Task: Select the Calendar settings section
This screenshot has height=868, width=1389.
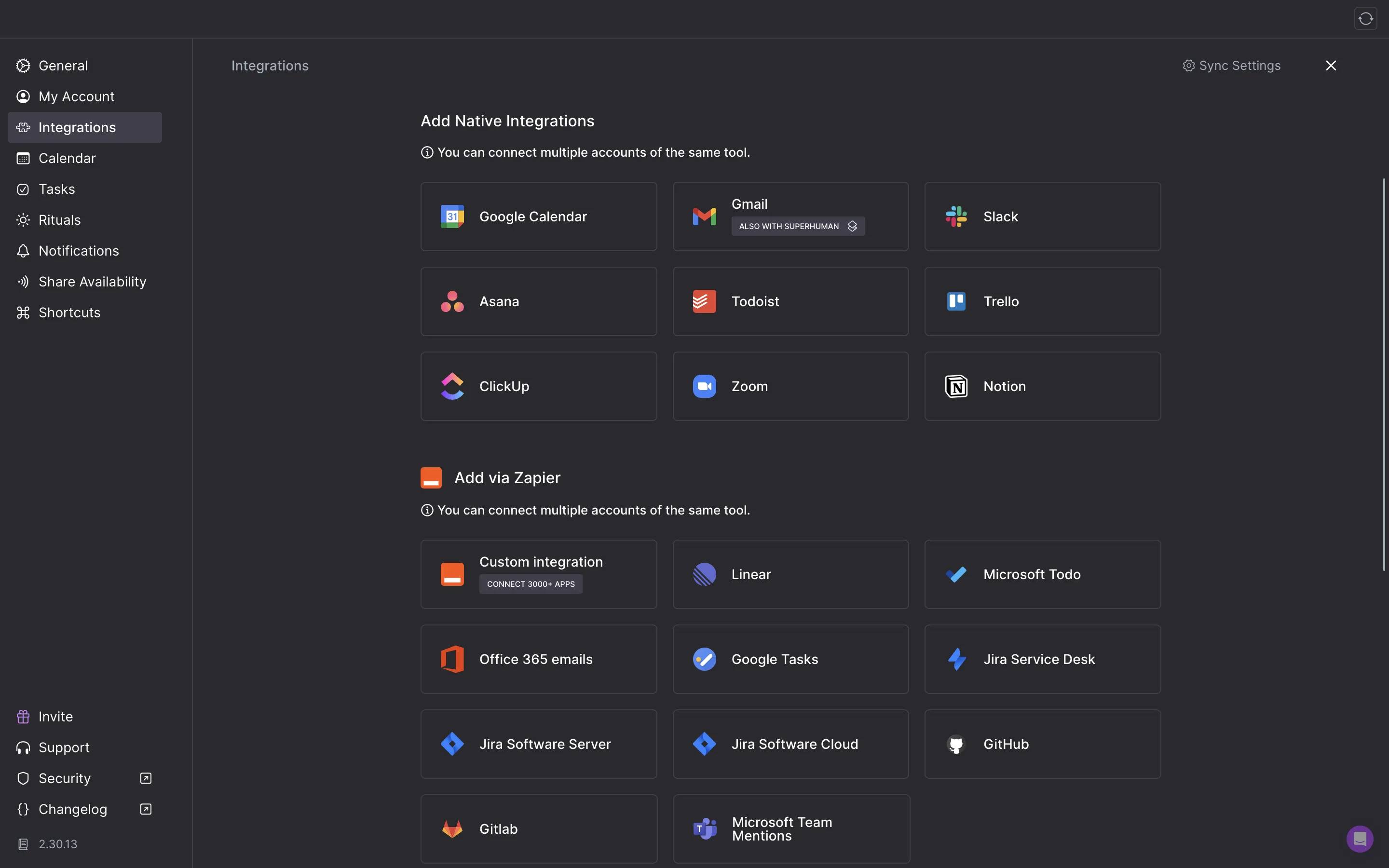Action: (x=85, y=159)
